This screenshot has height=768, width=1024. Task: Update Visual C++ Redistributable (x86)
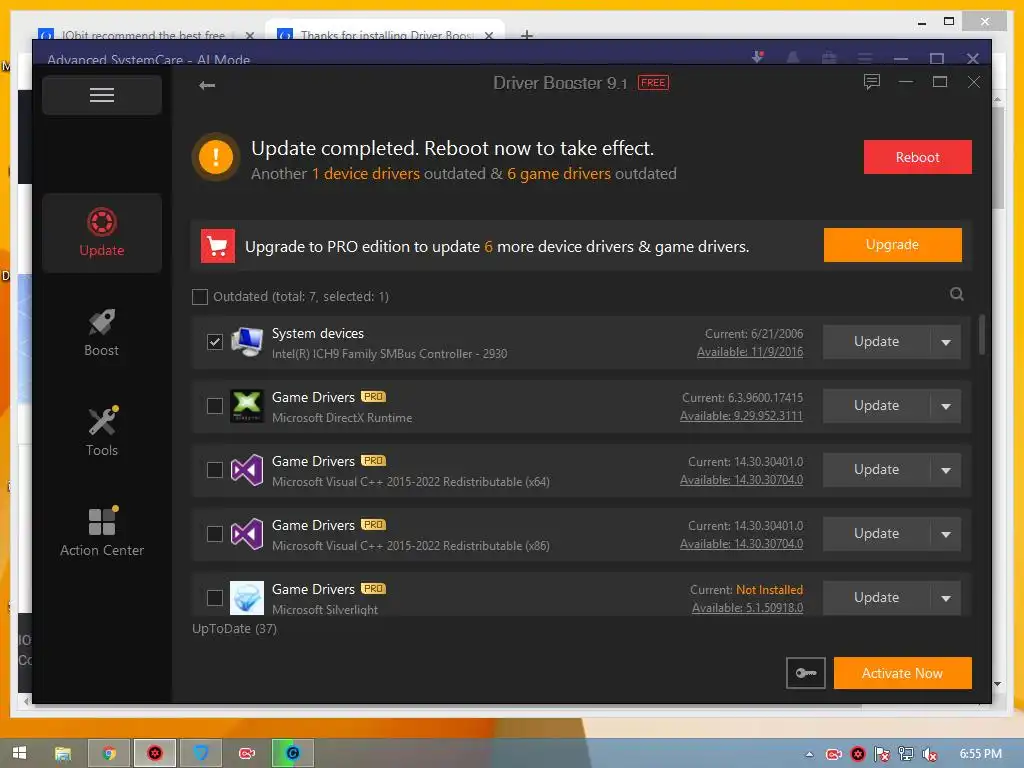876,534
